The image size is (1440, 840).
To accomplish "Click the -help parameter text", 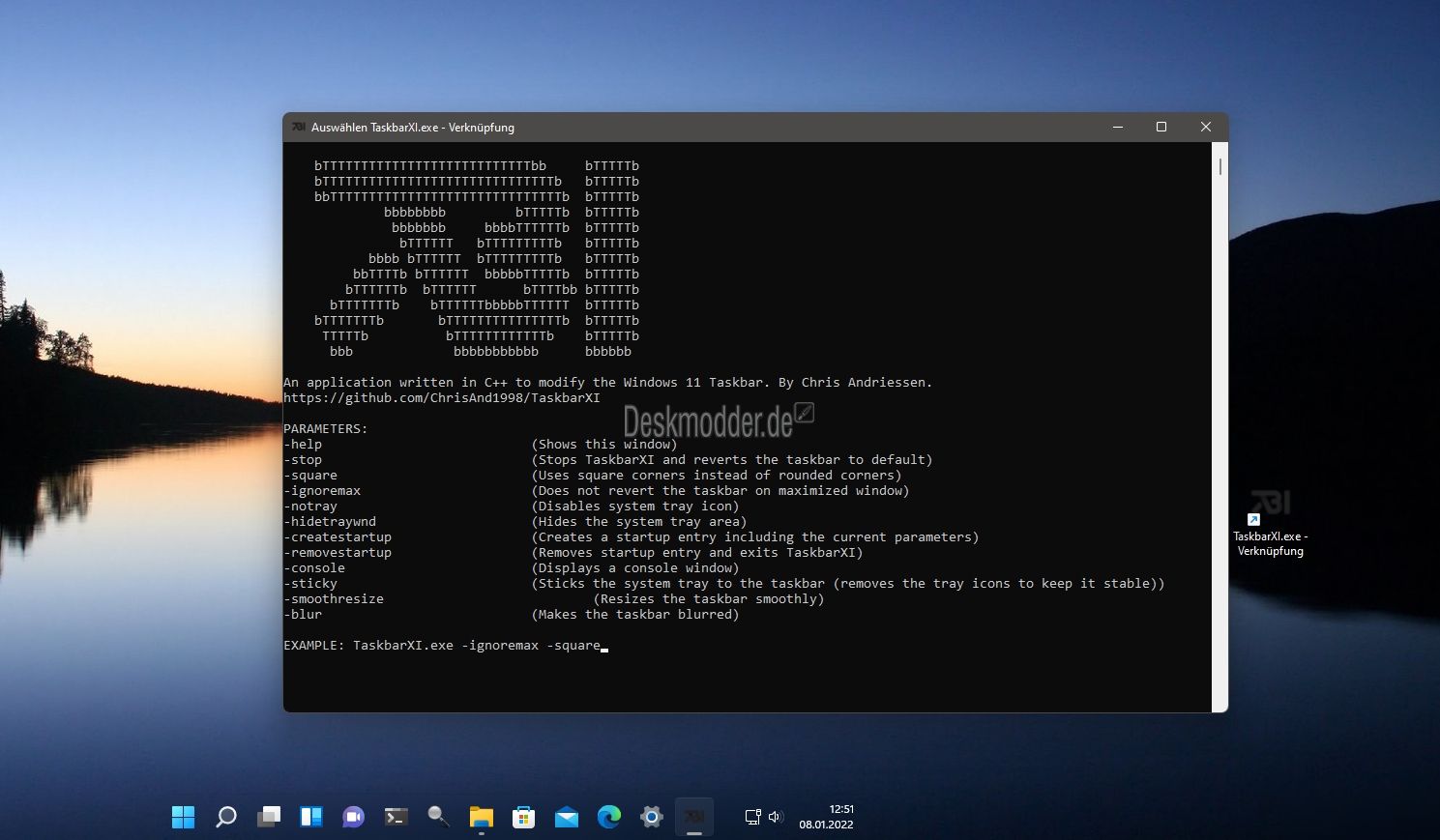I will tap(303, 444).
